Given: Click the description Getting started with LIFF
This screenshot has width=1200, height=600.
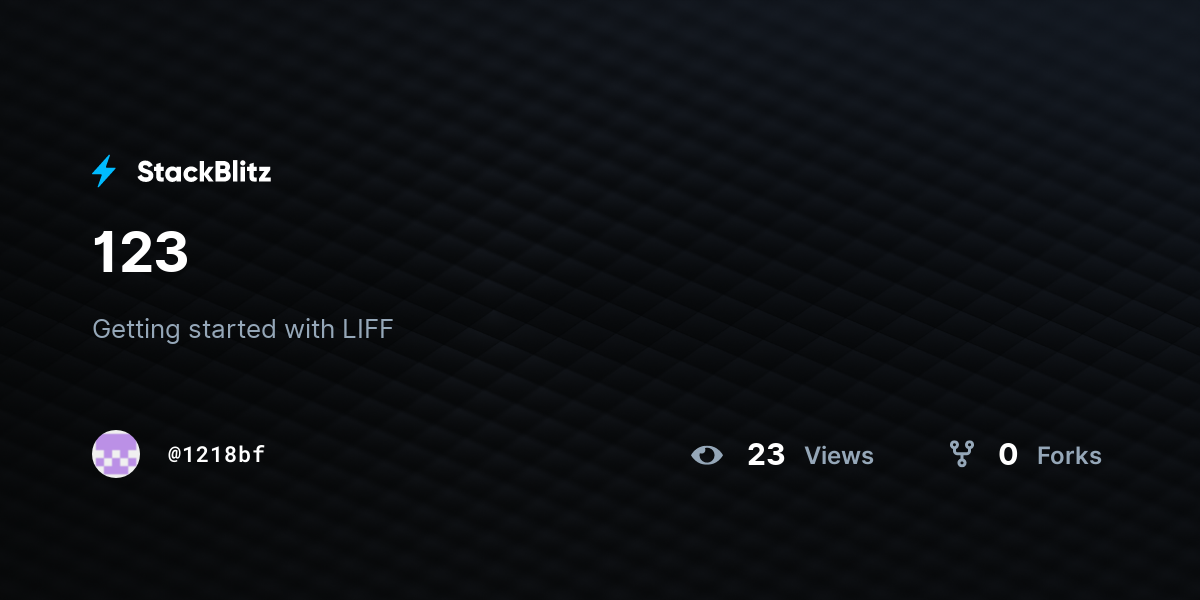Looking at the screenshot, I should 243,329.
